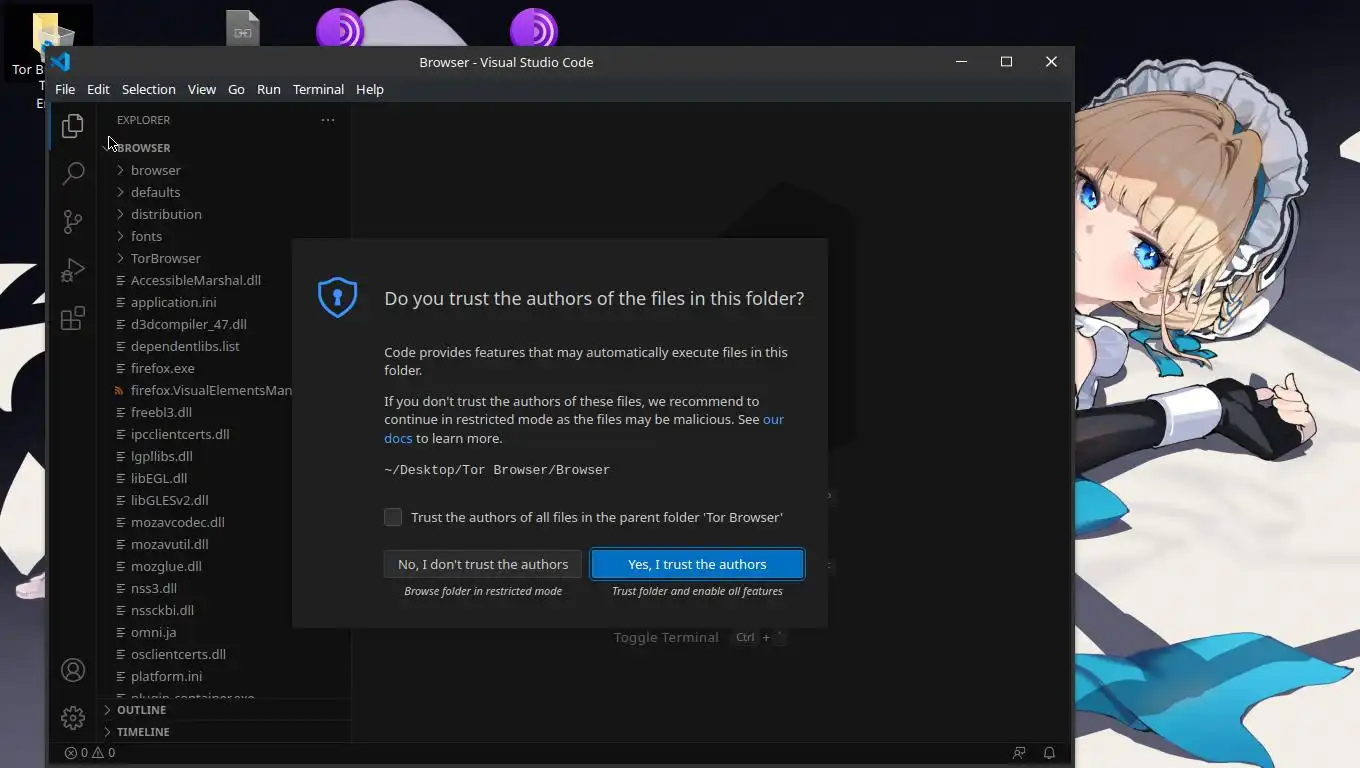Screen dimensions: 1360x768
Task: Open the Explorer view in activity bar
Action: click(x=73, y=125)
